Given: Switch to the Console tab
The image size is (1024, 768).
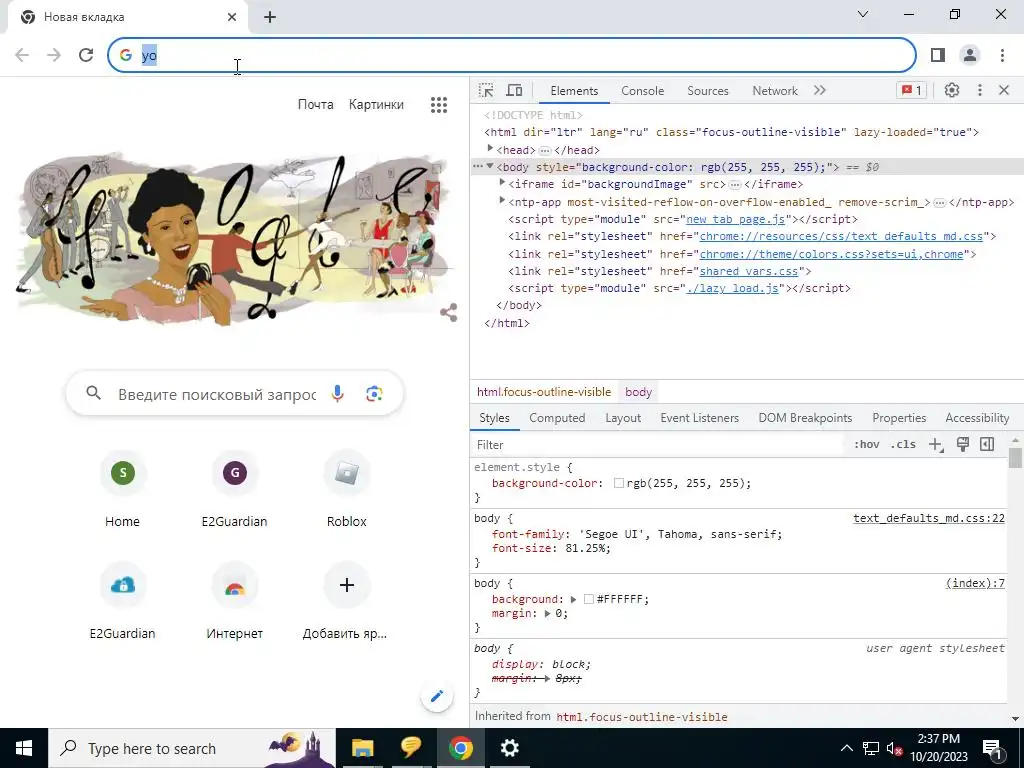Looking at the screenshot, I should (x=643, y=91).
